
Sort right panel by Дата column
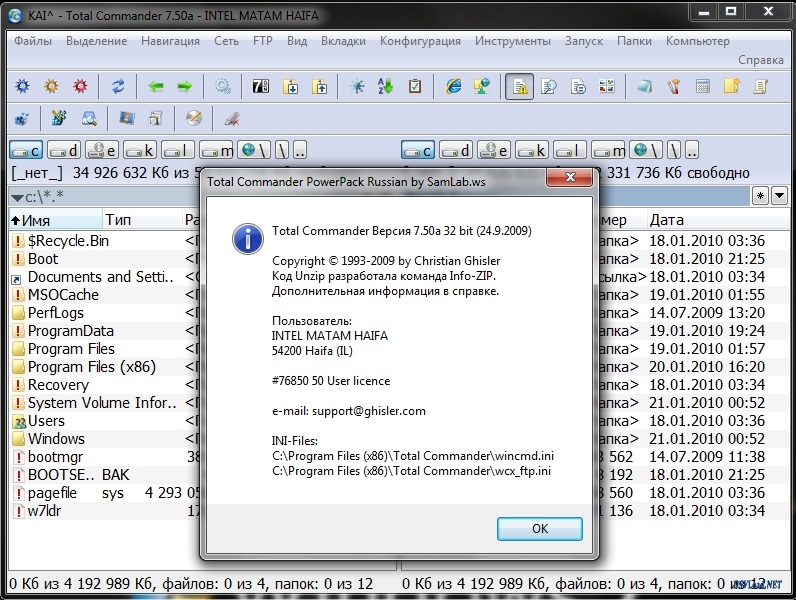coord(717,220)
